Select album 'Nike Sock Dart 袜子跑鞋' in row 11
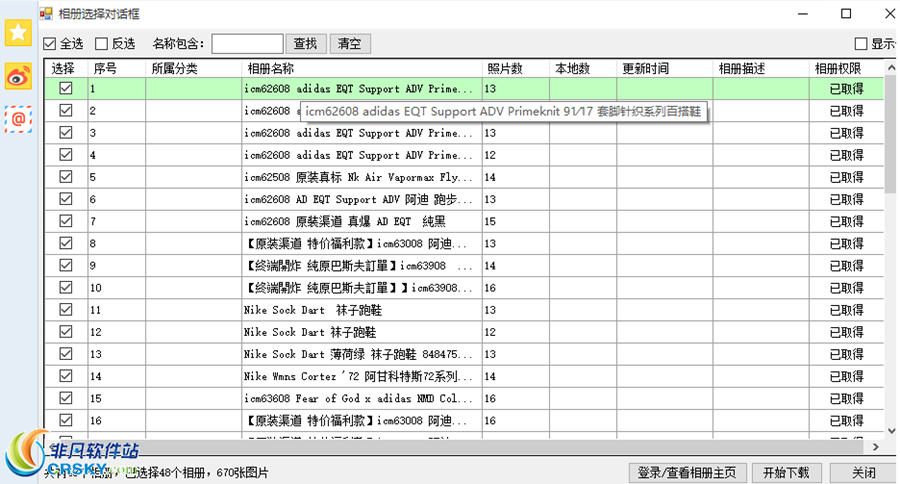Screen dimensions: 900x484 click(x=362, y=309)
